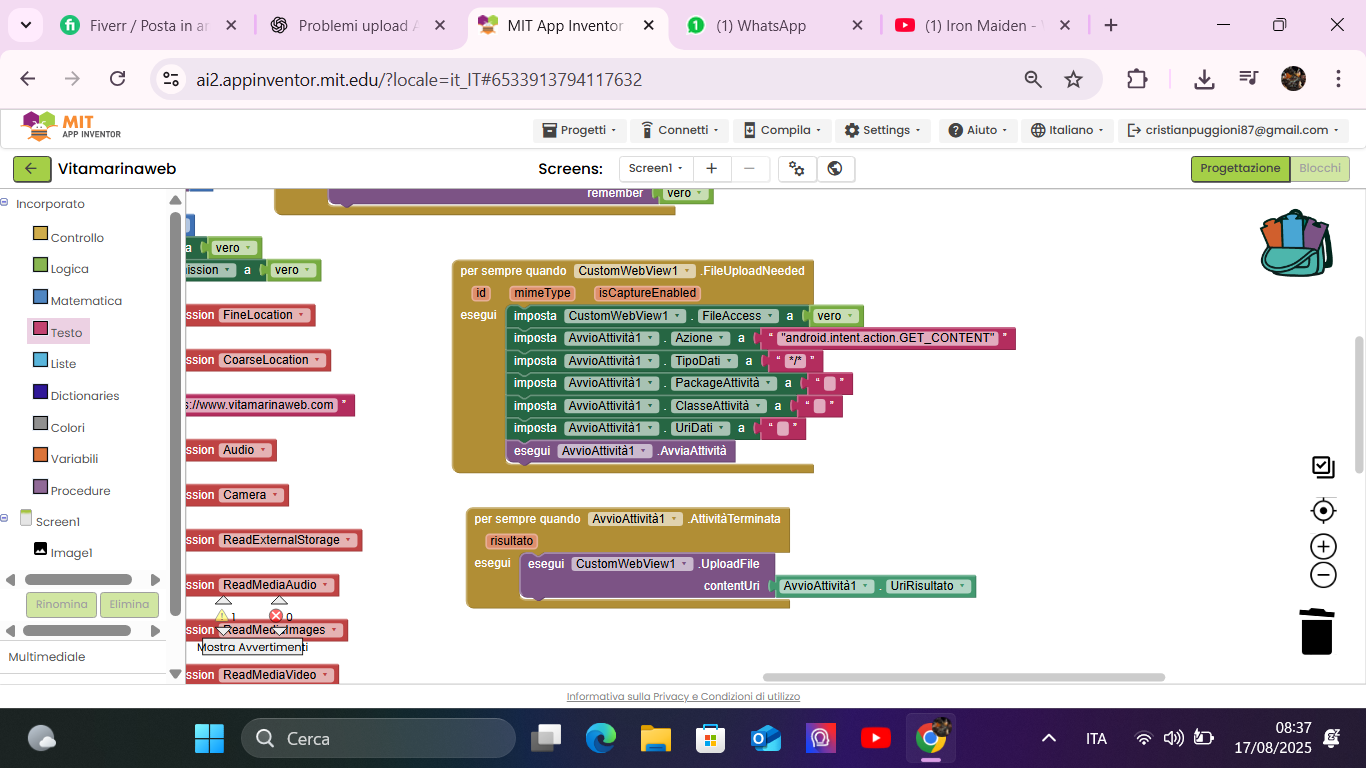The width and height of the screenshot is (1366, 768).
Task: Switch to Progettazione designer view
Action: pos(1239,169)
